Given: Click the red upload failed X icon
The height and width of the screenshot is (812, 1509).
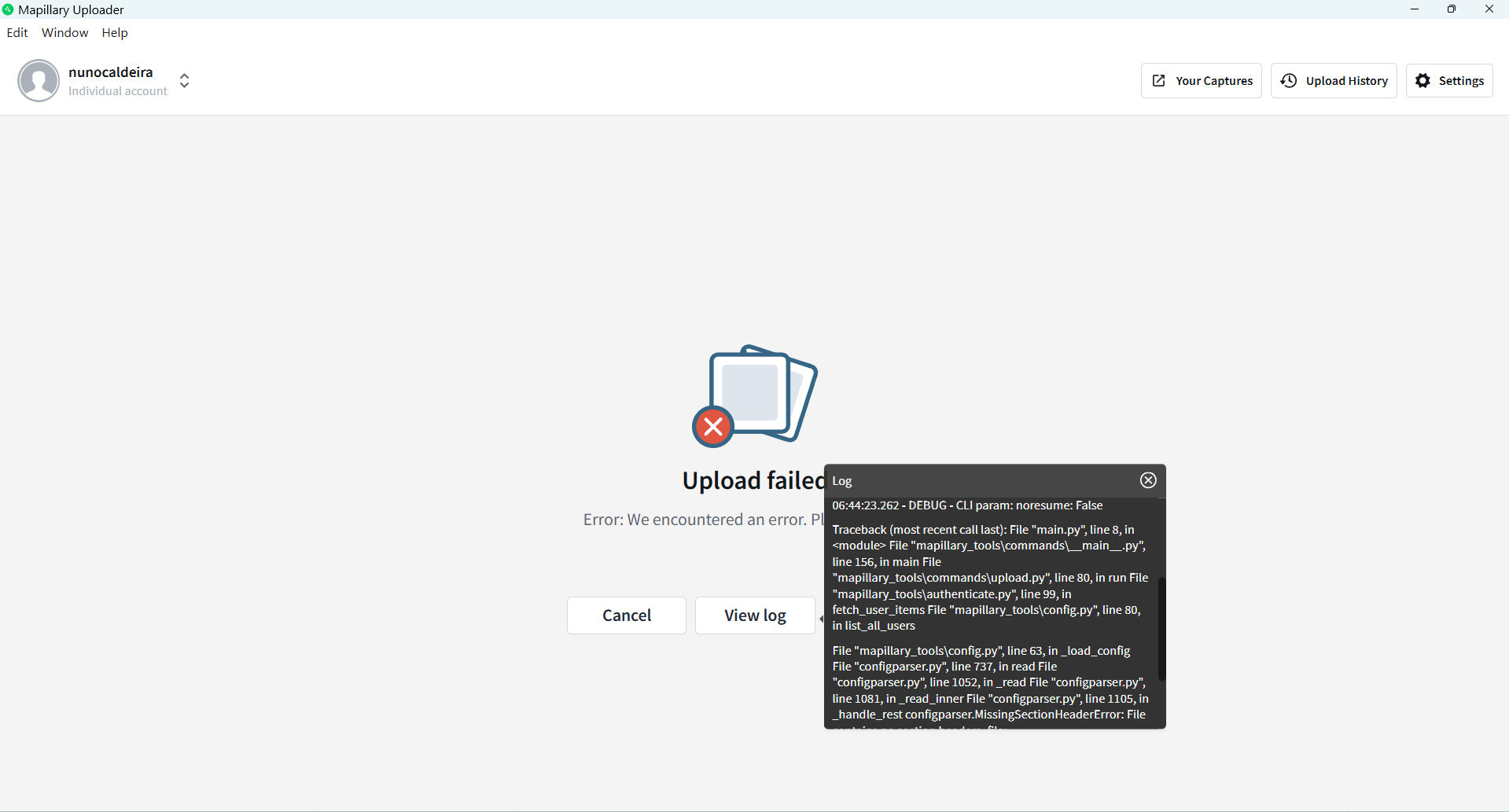Looking at the screenshot, I should click(713, 427).
